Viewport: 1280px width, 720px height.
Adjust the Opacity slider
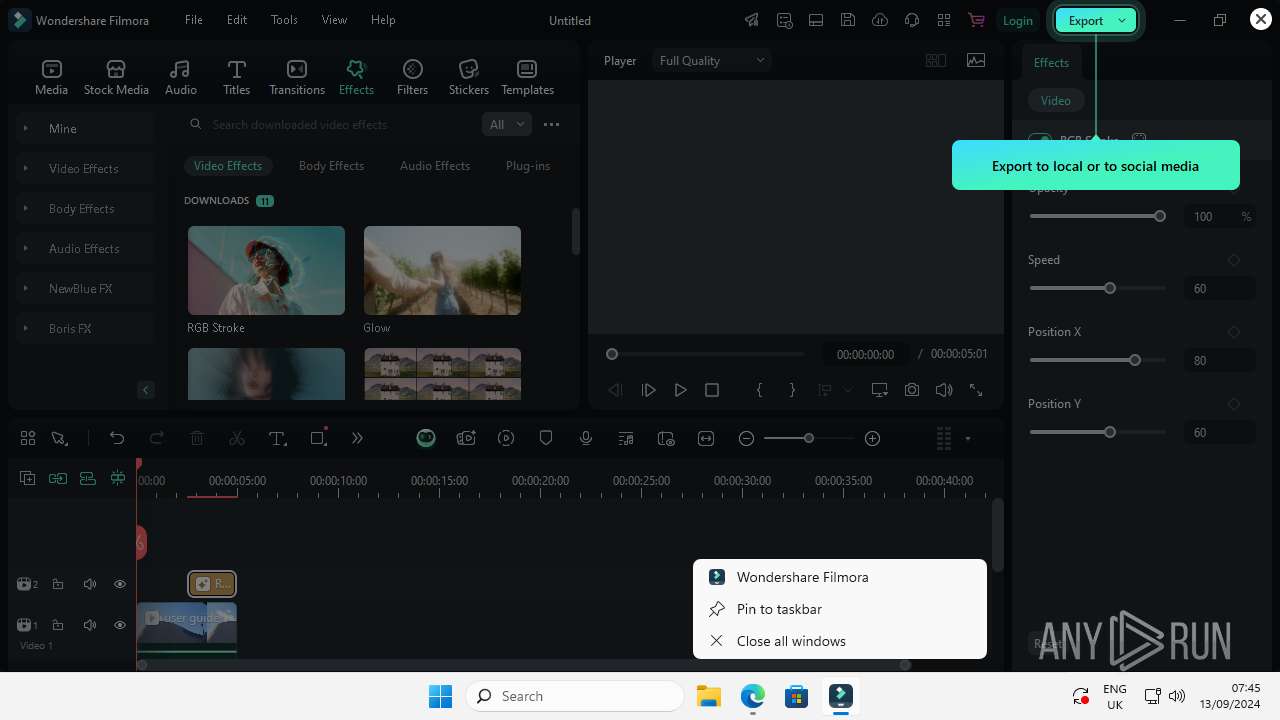[1097, 216]
